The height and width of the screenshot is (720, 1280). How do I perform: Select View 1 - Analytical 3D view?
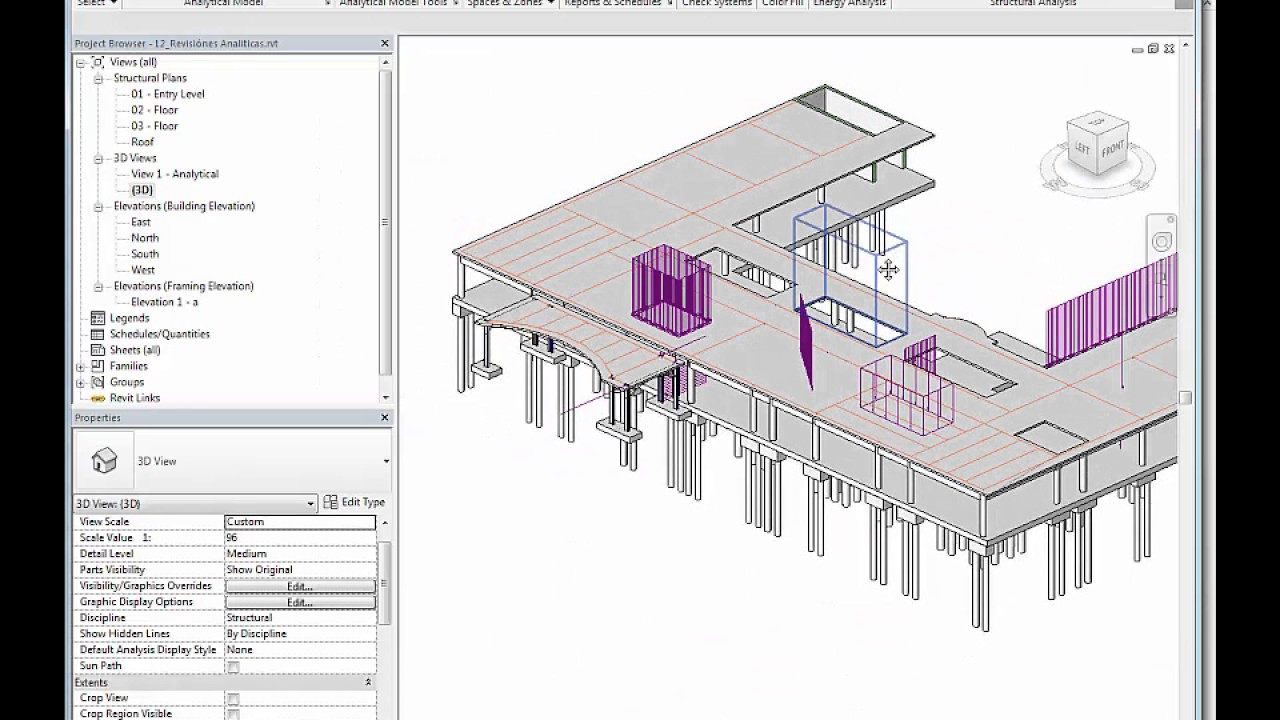point(174,174)
